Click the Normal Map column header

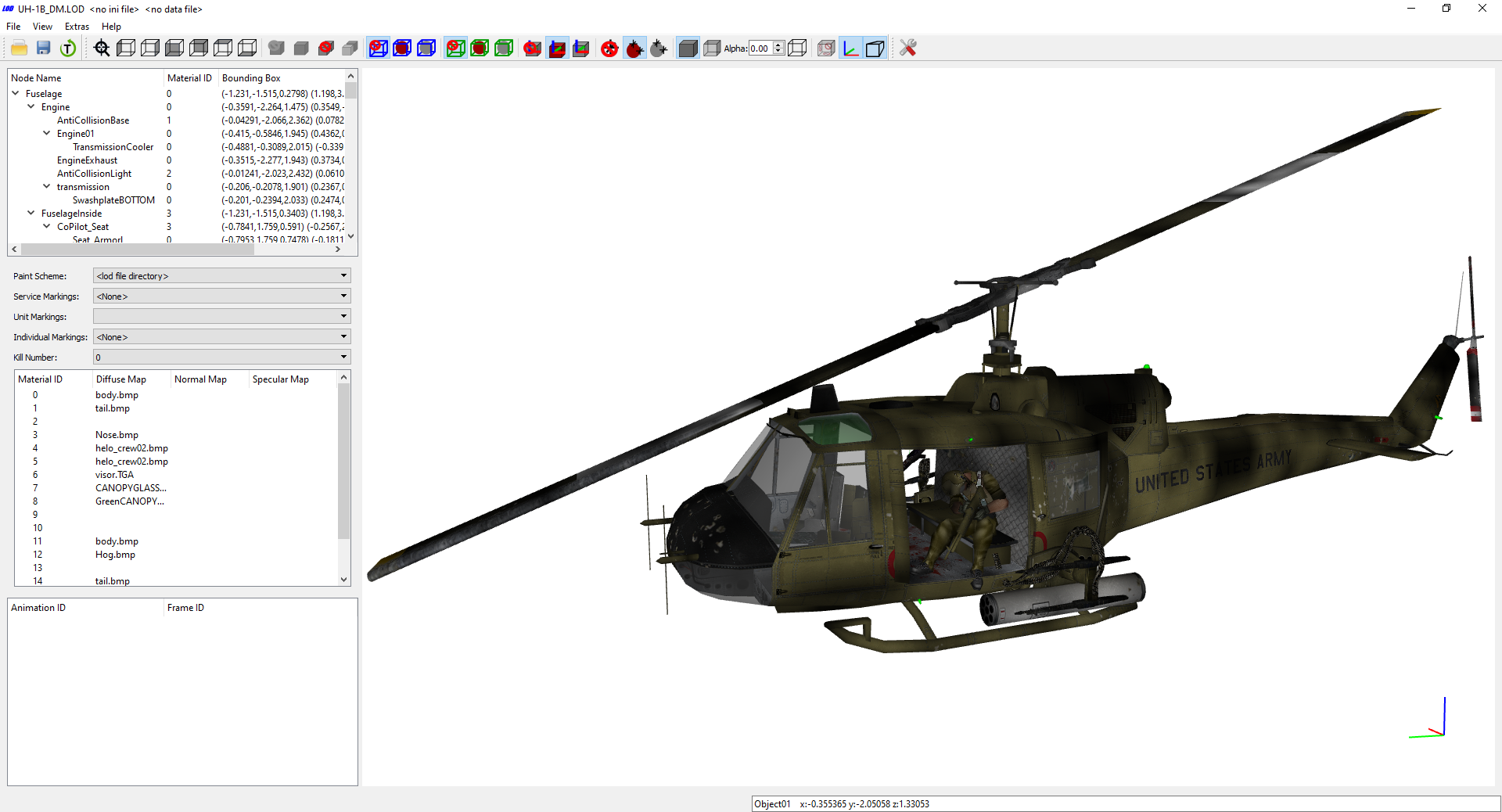[x=210, y=379]
